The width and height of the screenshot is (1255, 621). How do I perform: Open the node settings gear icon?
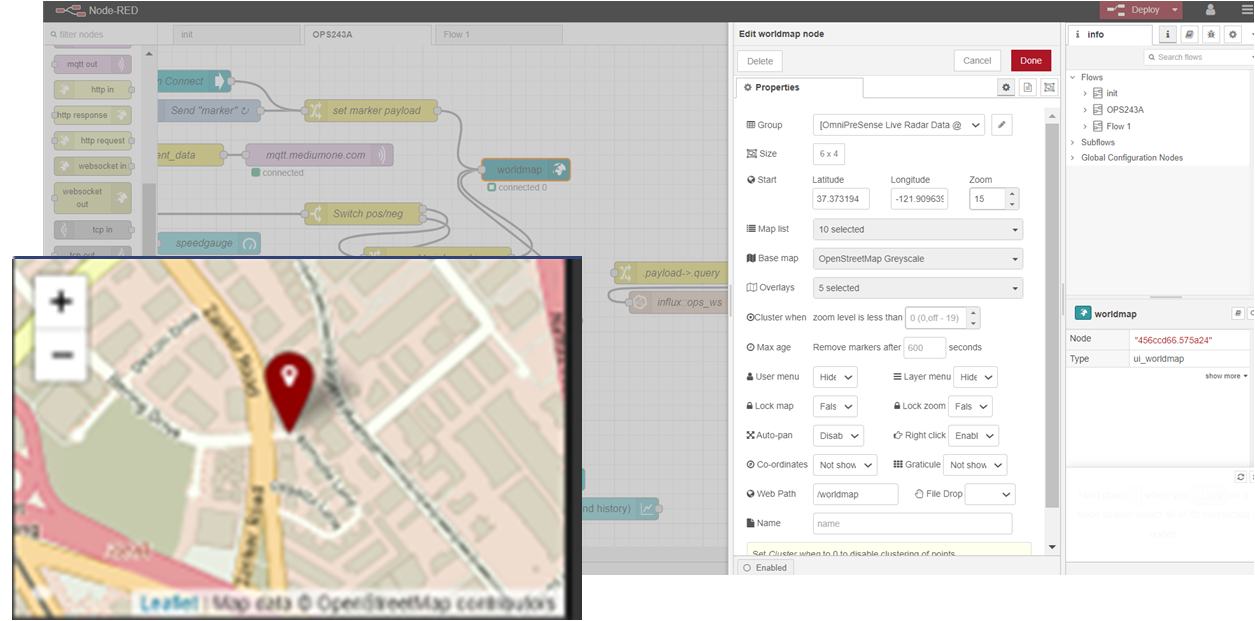tap(1006, 88)
